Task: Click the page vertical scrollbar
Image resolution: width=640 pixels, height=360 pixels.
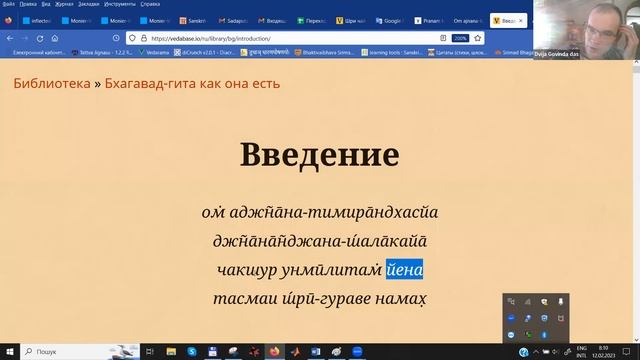Action: coord(636,201)
